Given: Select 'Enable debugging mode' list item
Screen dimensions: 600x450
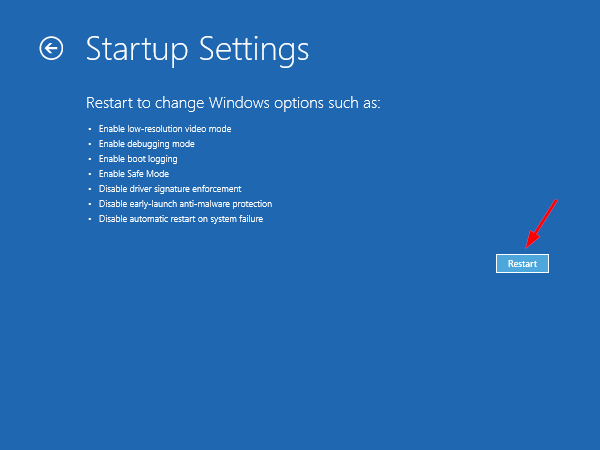Looking at the screenshot, I should (146, 144).
